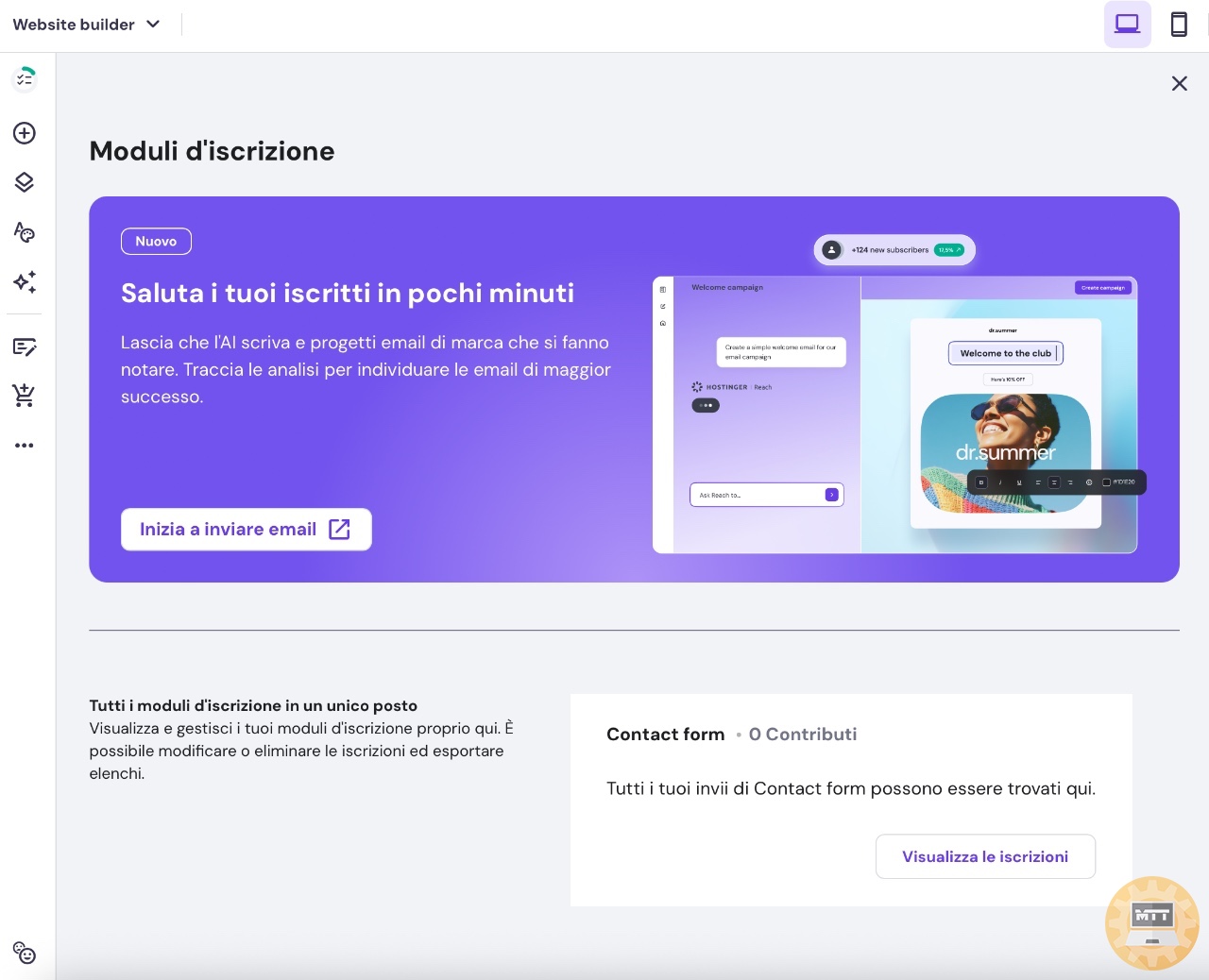Open the website styles palette icon

pos(25,232)
